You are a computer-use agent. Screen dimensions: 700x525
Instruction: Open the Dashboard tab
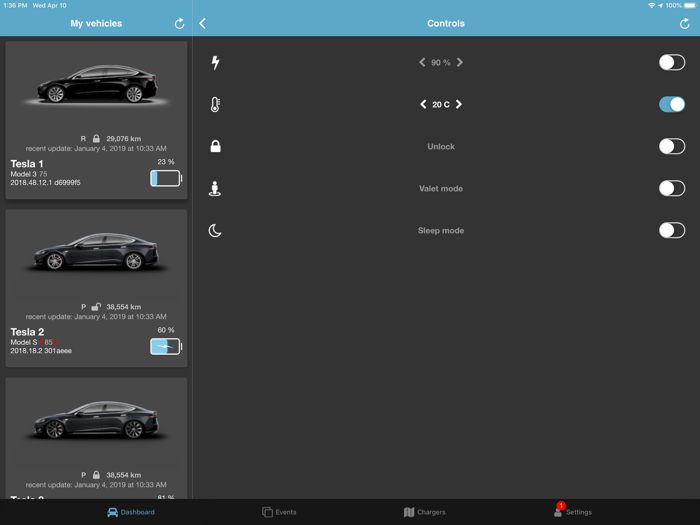pos(131,512)
